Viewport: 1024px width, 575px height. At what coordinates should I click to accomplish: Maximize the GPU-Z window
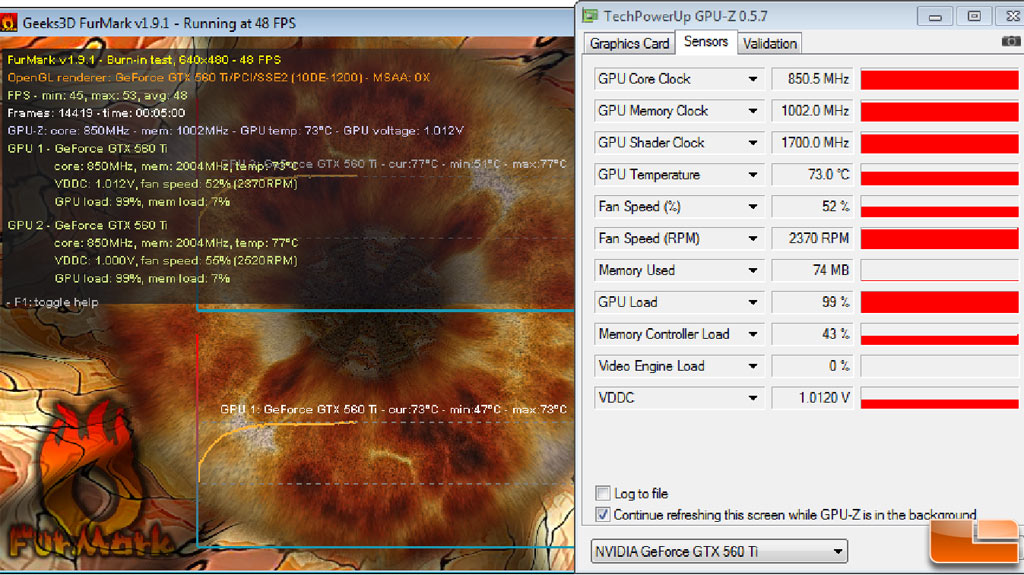[974, 16]
